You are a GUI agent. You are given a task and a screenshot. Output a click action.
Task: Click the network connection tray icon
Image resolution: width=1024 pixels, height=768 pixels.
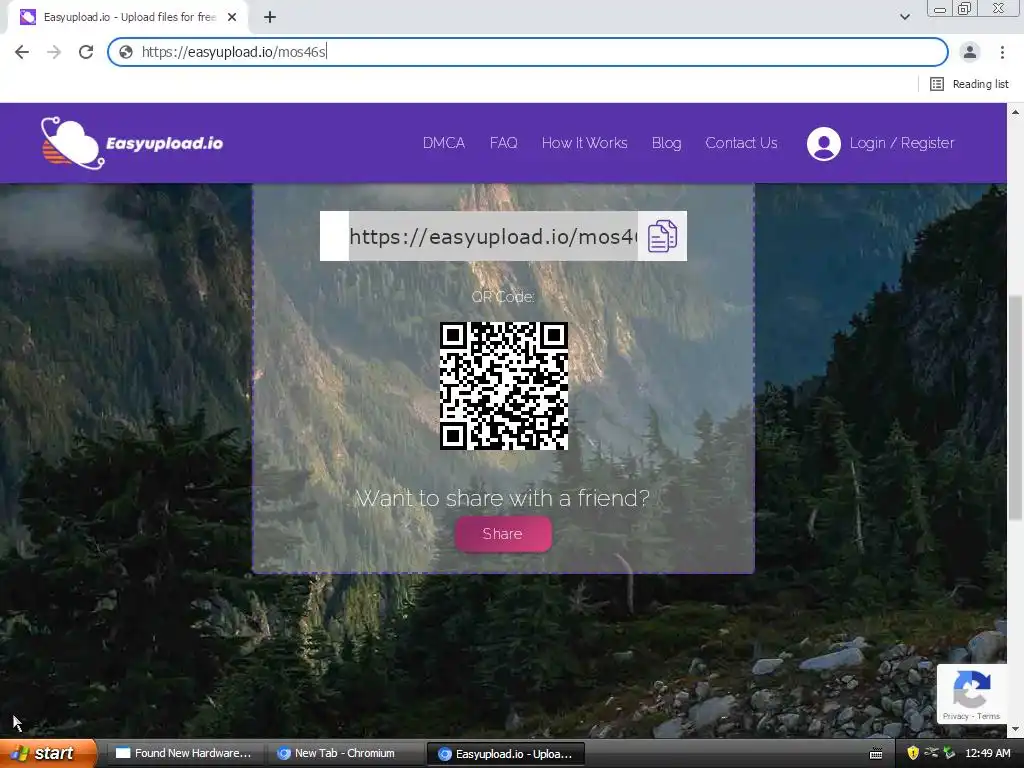point(931,753)
